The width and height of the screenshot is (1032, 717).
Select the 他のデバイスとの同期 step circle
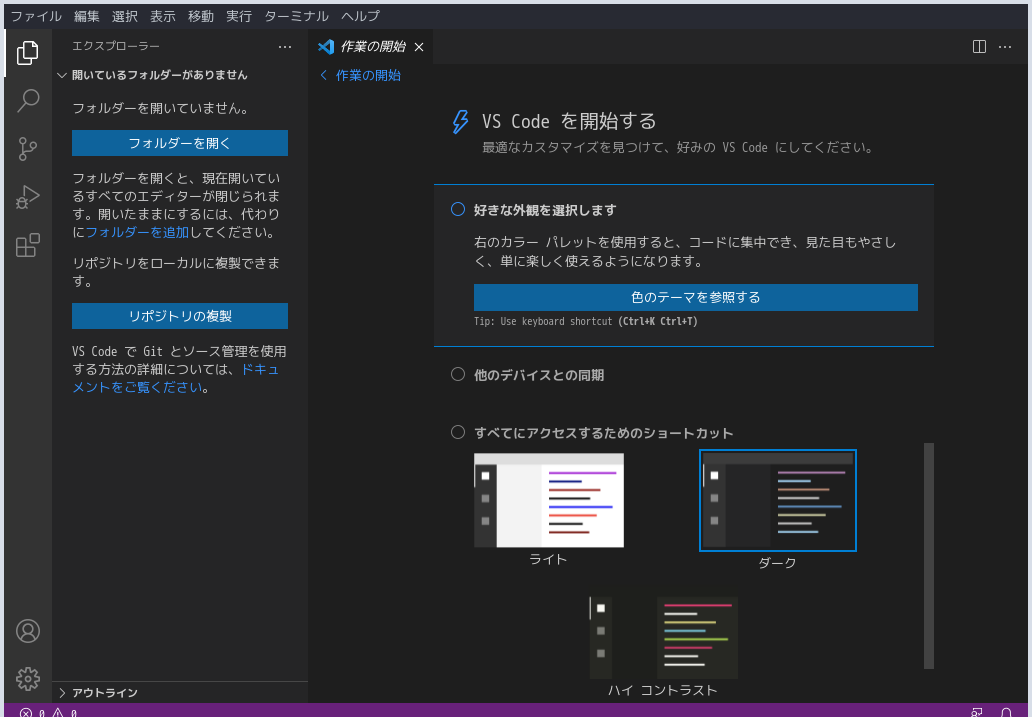click(457, 374)
